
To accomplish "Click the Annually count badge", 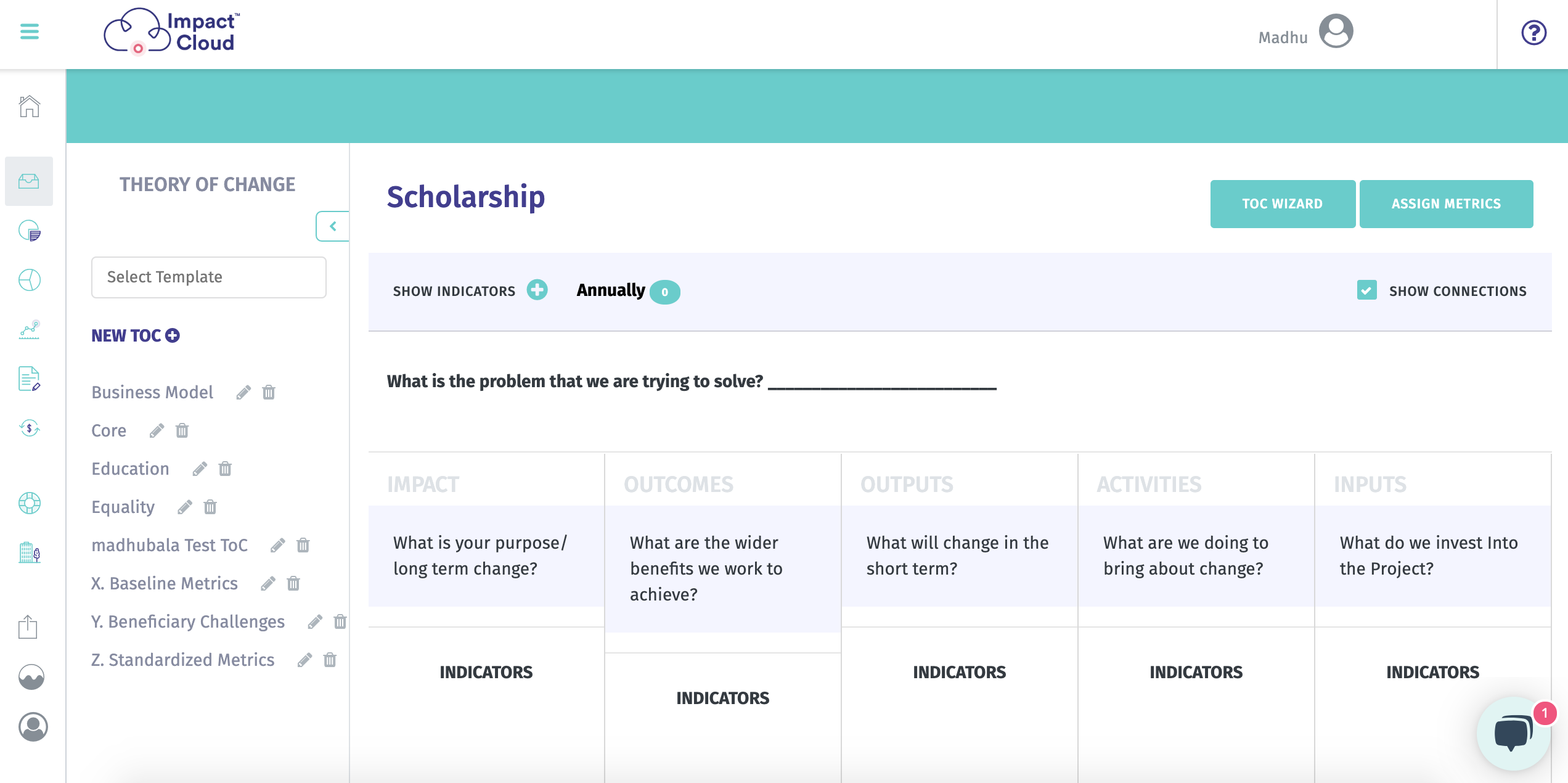I will tap(664, 292).
